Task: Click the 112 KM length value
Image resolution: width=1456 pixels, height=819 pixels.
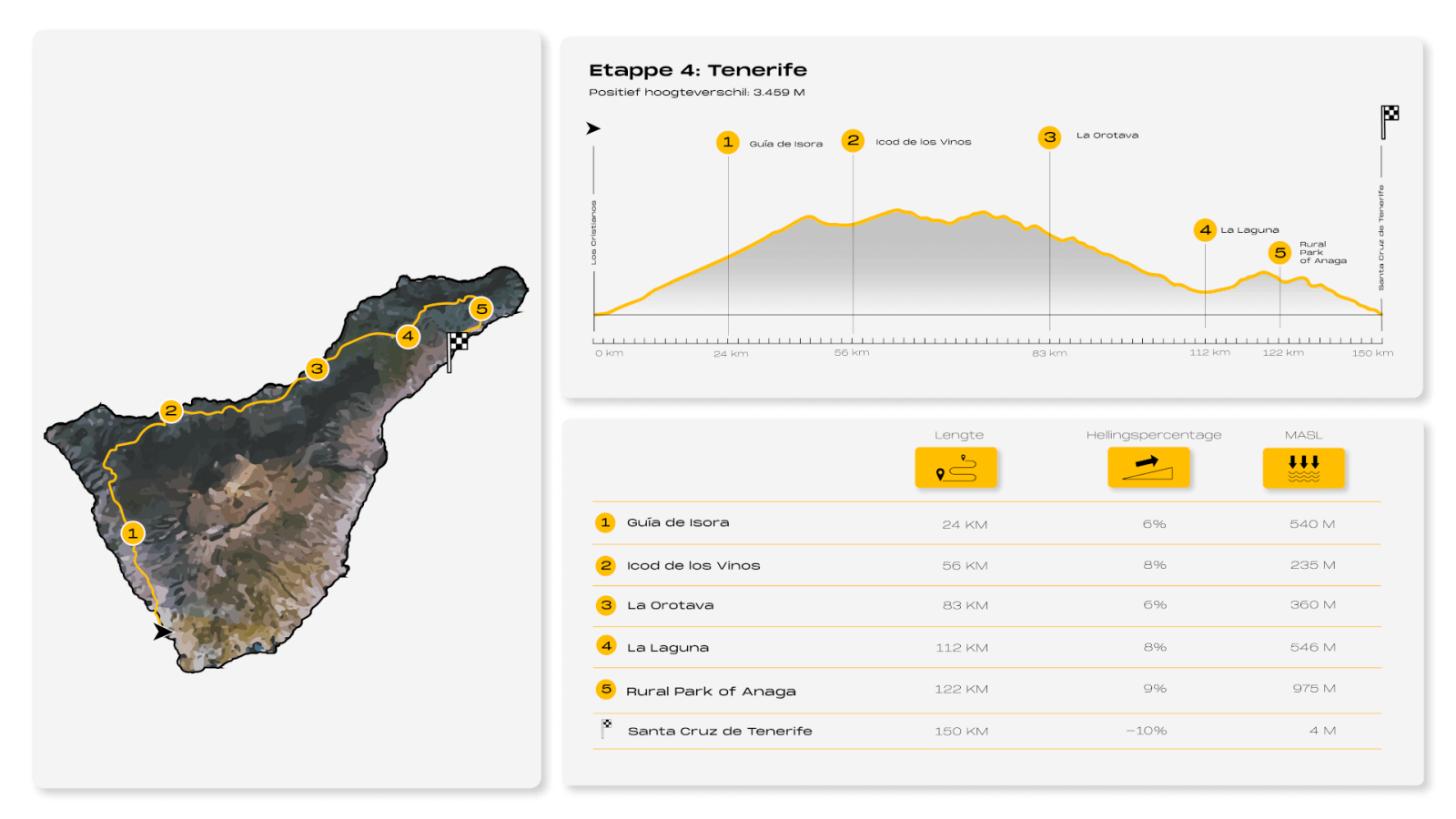Action: (962, 647)
